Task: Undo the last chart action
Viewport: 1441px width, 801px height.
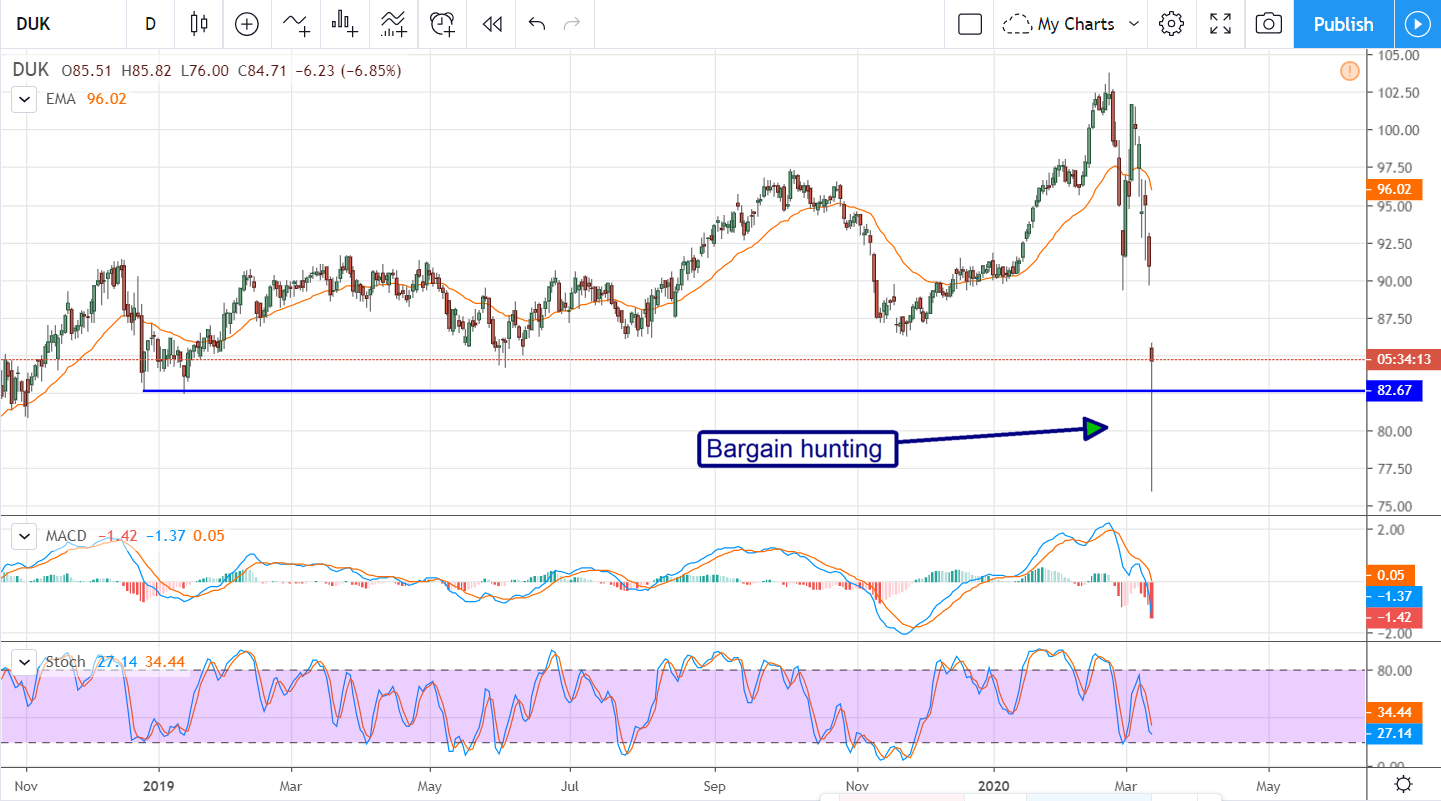Action: (537, 24)
